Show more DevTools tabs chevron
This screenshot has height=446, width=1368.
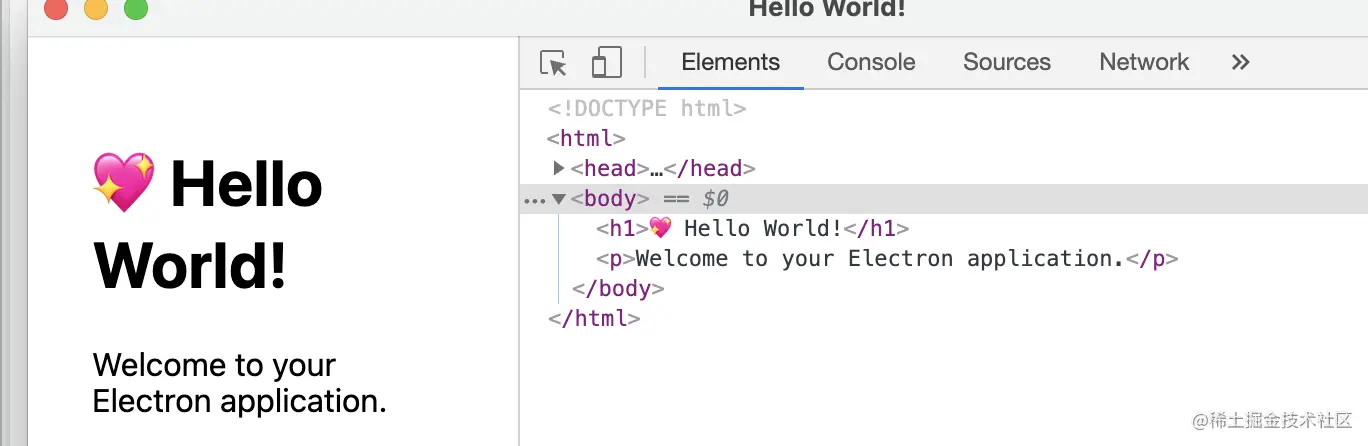tap(1240, 62)
